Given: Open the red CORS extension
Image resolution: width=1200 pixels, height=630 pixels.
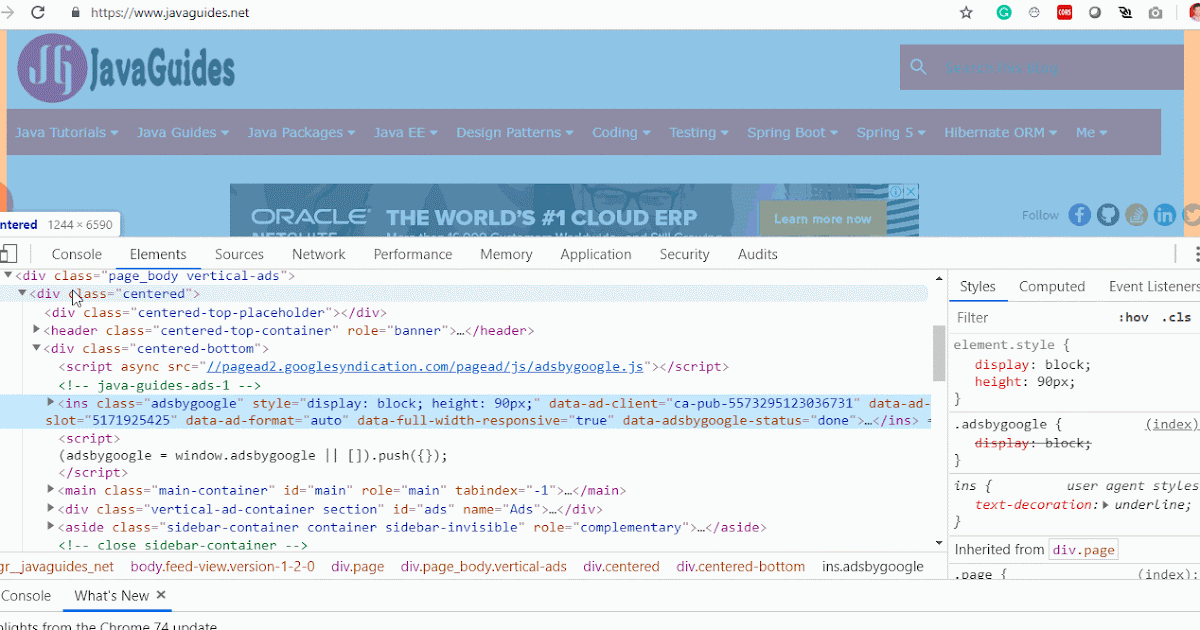Looking at the screenshot, I should (x=1065, y=13).
